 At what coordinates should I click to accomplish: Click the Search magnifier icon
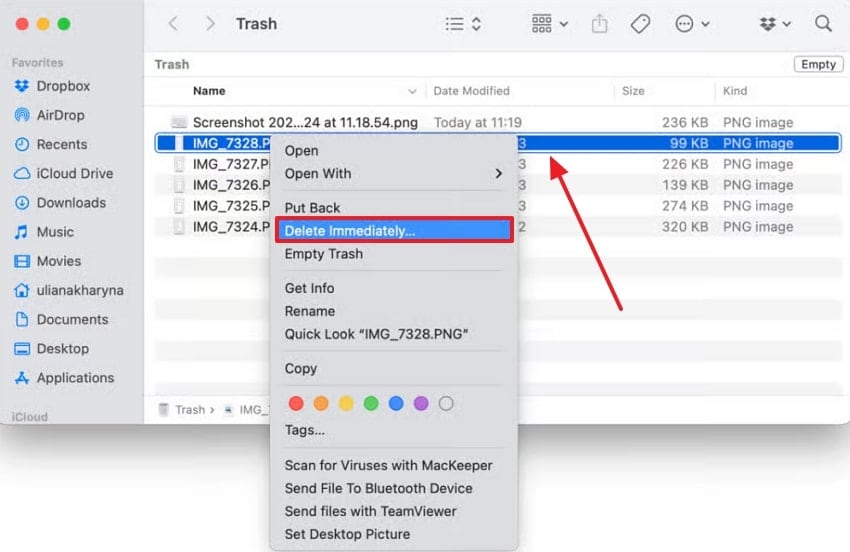pyautogui.click(x=823, y=24)
